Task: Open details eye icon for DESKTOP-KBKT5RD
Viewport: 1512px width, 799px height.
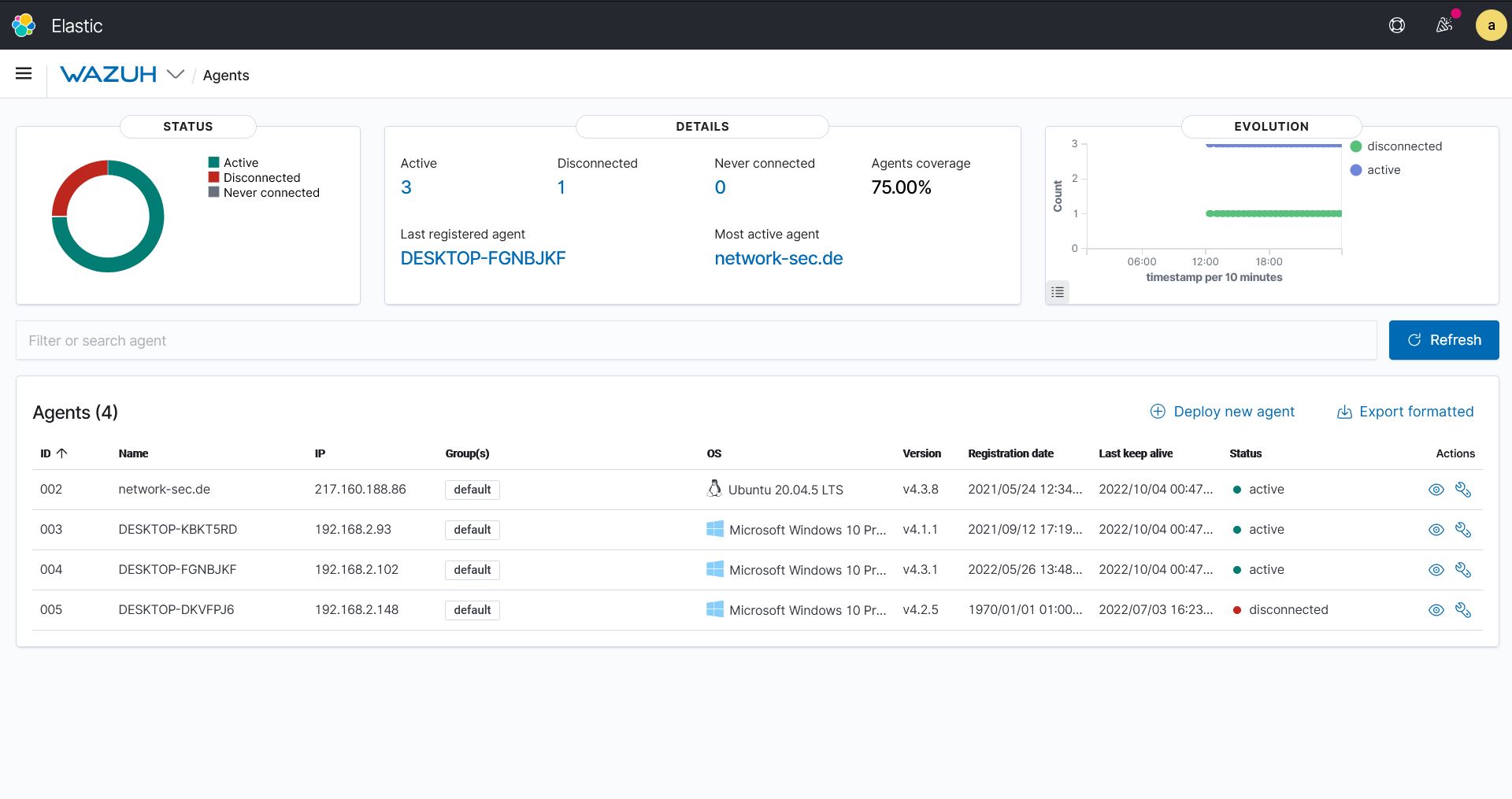Action: pyautogui.click(x=1436, y=530)
